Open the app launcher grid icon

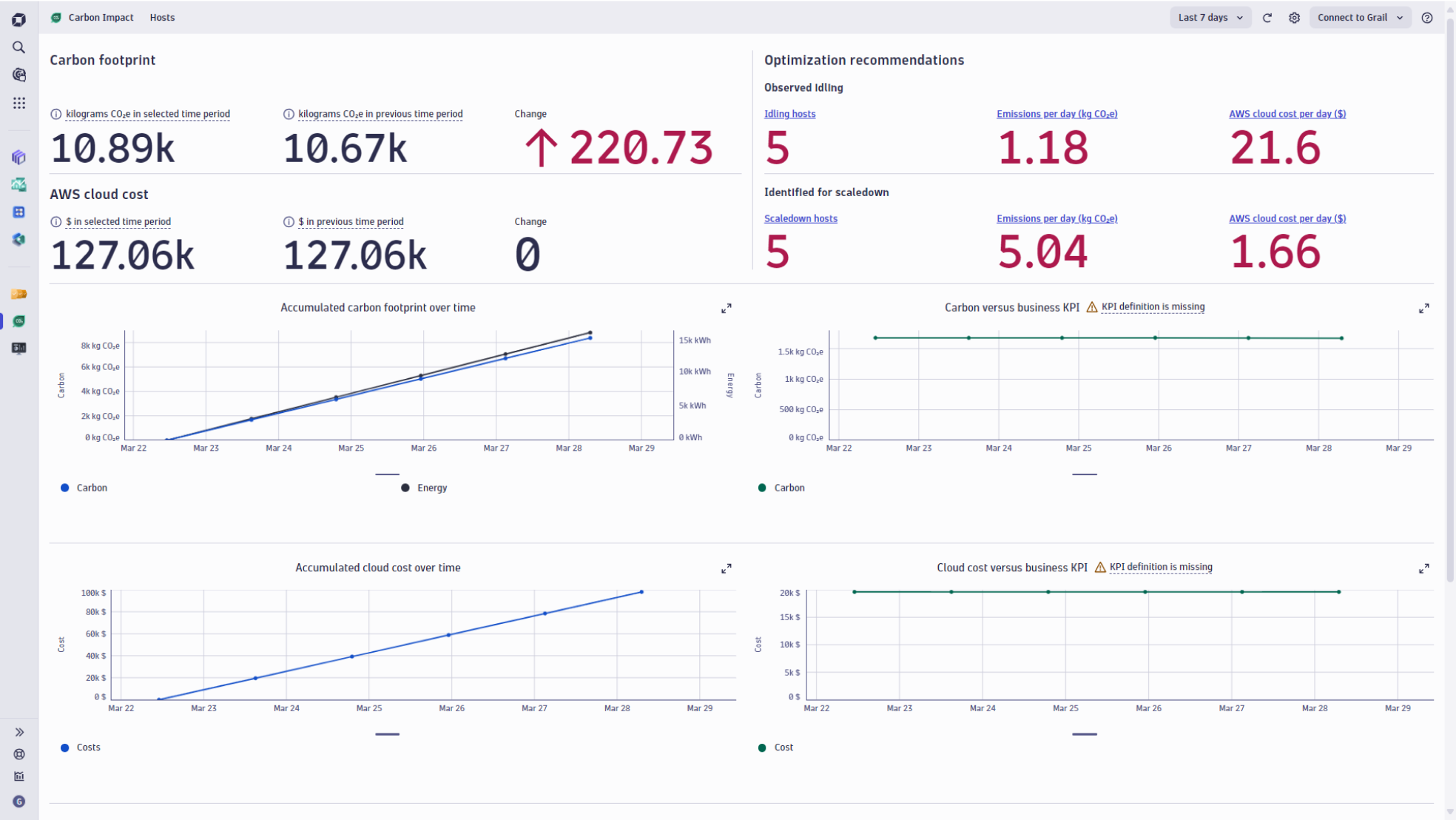tap(18, 103)
